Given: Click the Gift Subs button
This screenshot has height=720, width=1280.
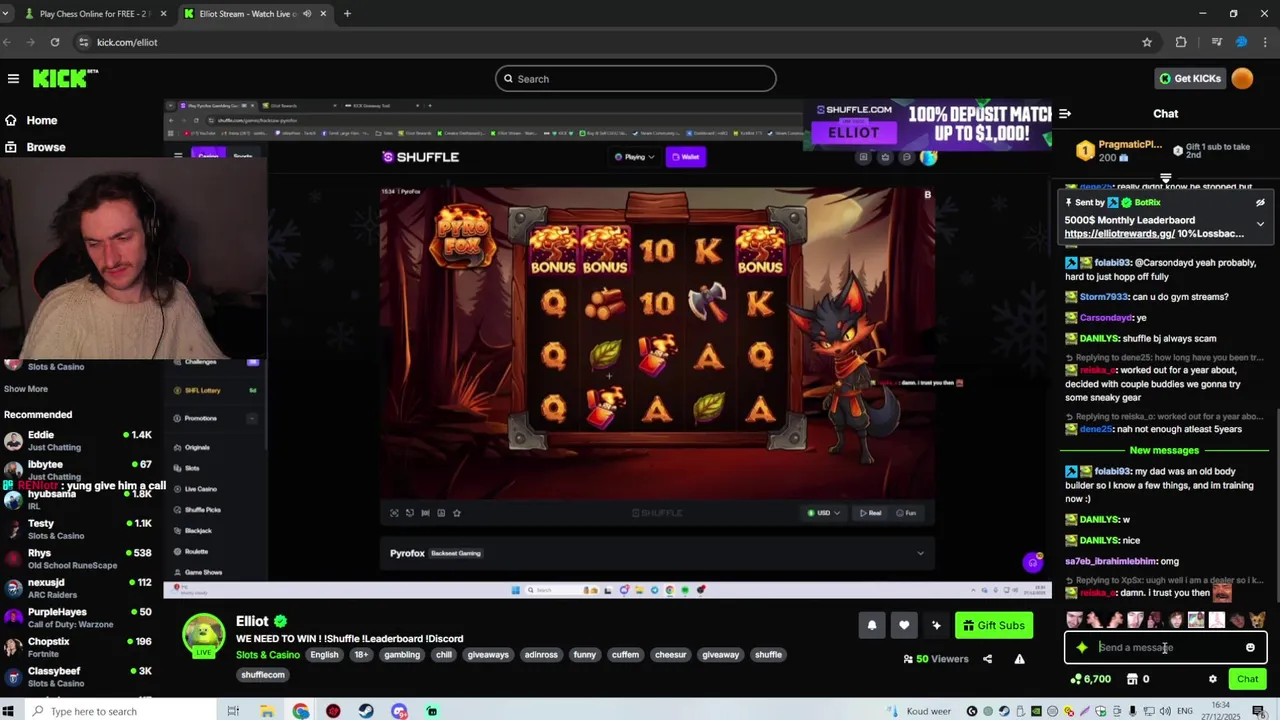Looking at the screenshot, I should coord(993,625).
